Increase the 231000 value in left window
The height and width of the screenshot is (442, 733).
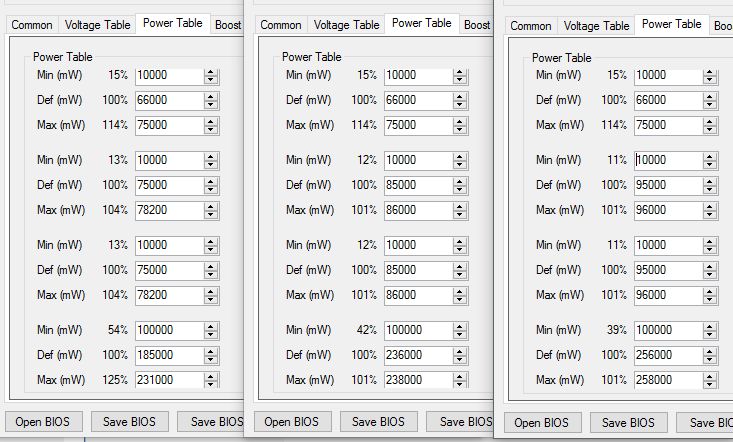click(x=211, y=377)
